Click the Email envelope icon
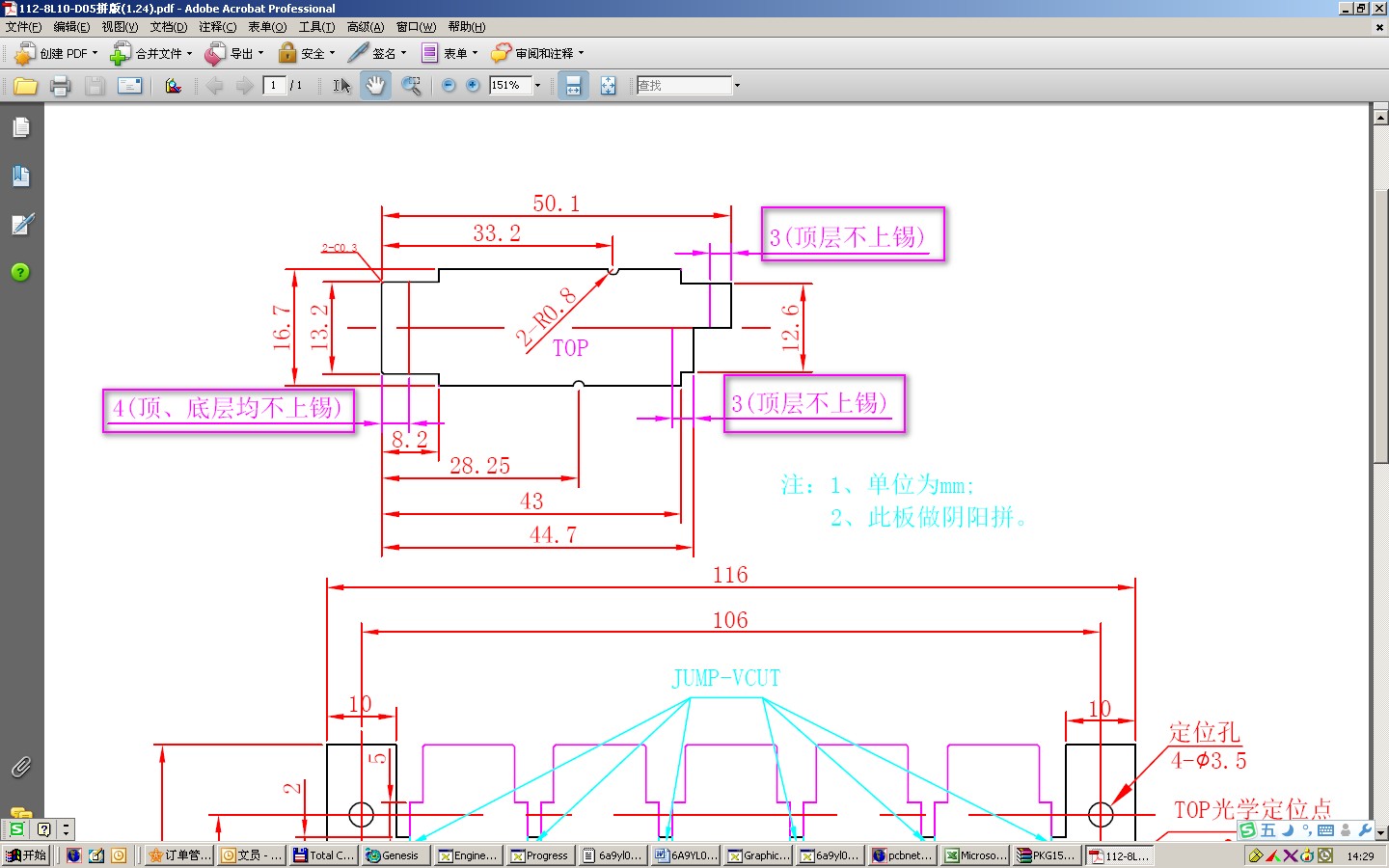This screenshot has height=868, width=1389. pos(129,86)
